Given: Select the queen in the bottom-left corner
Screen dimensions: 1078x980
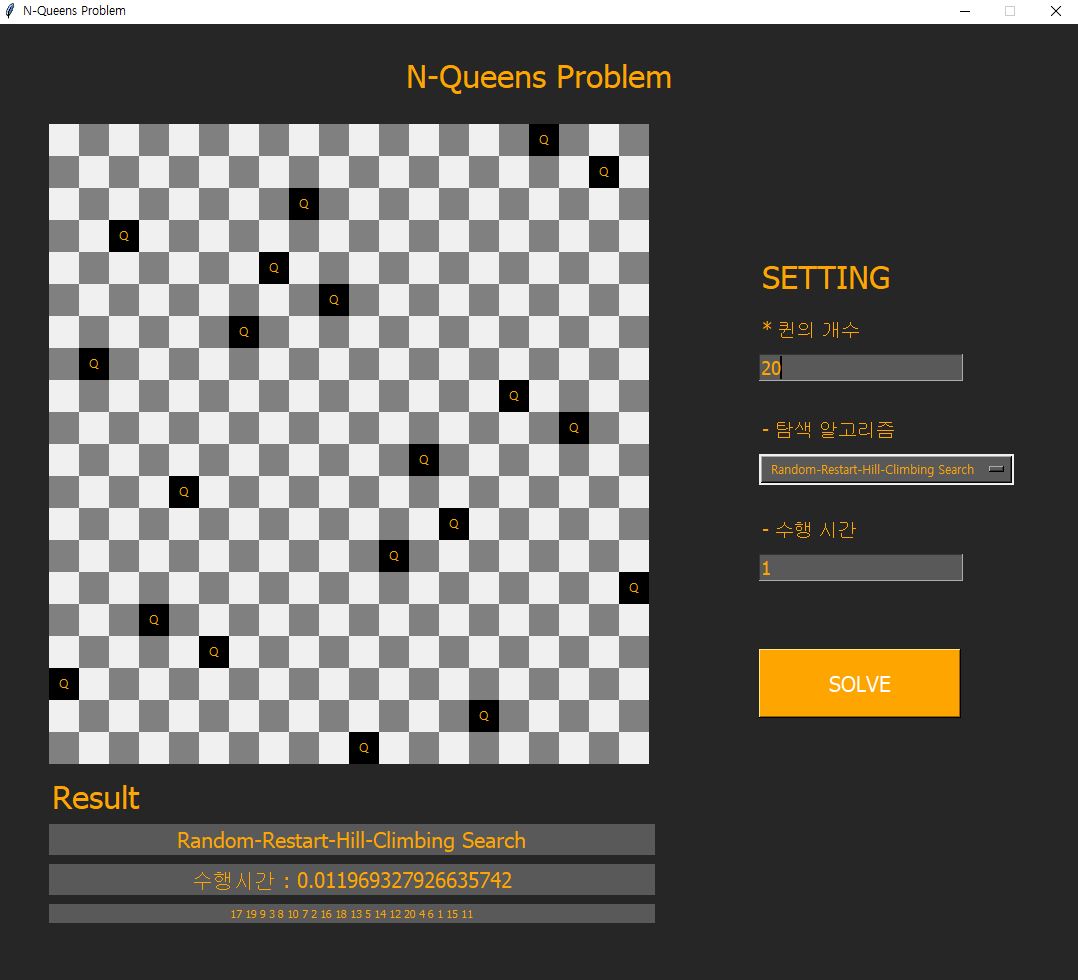Looking at the screenshot, I should pos(64,684).
